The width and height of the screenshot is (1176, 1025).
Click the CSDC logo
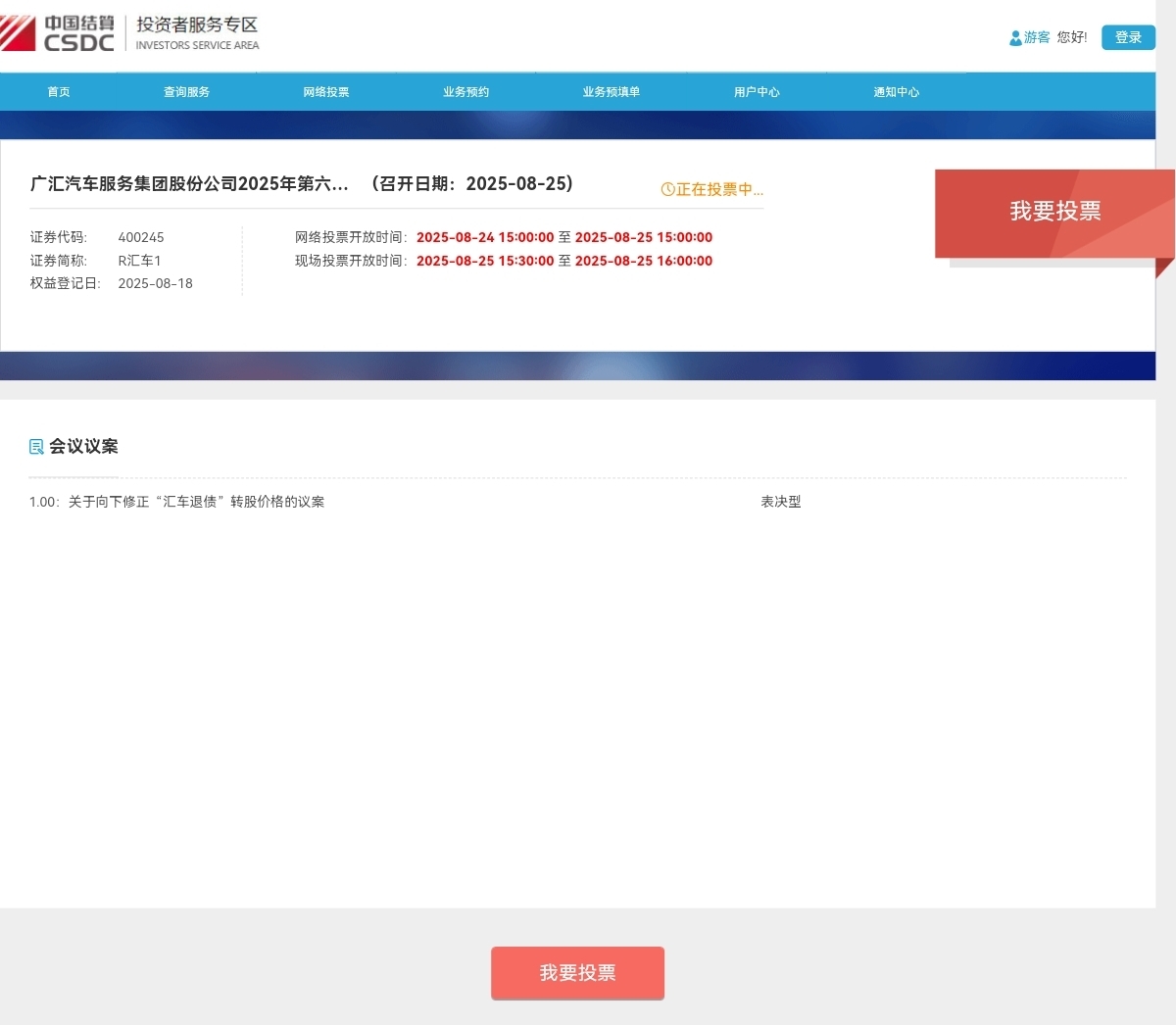click(x=57, y=33)
